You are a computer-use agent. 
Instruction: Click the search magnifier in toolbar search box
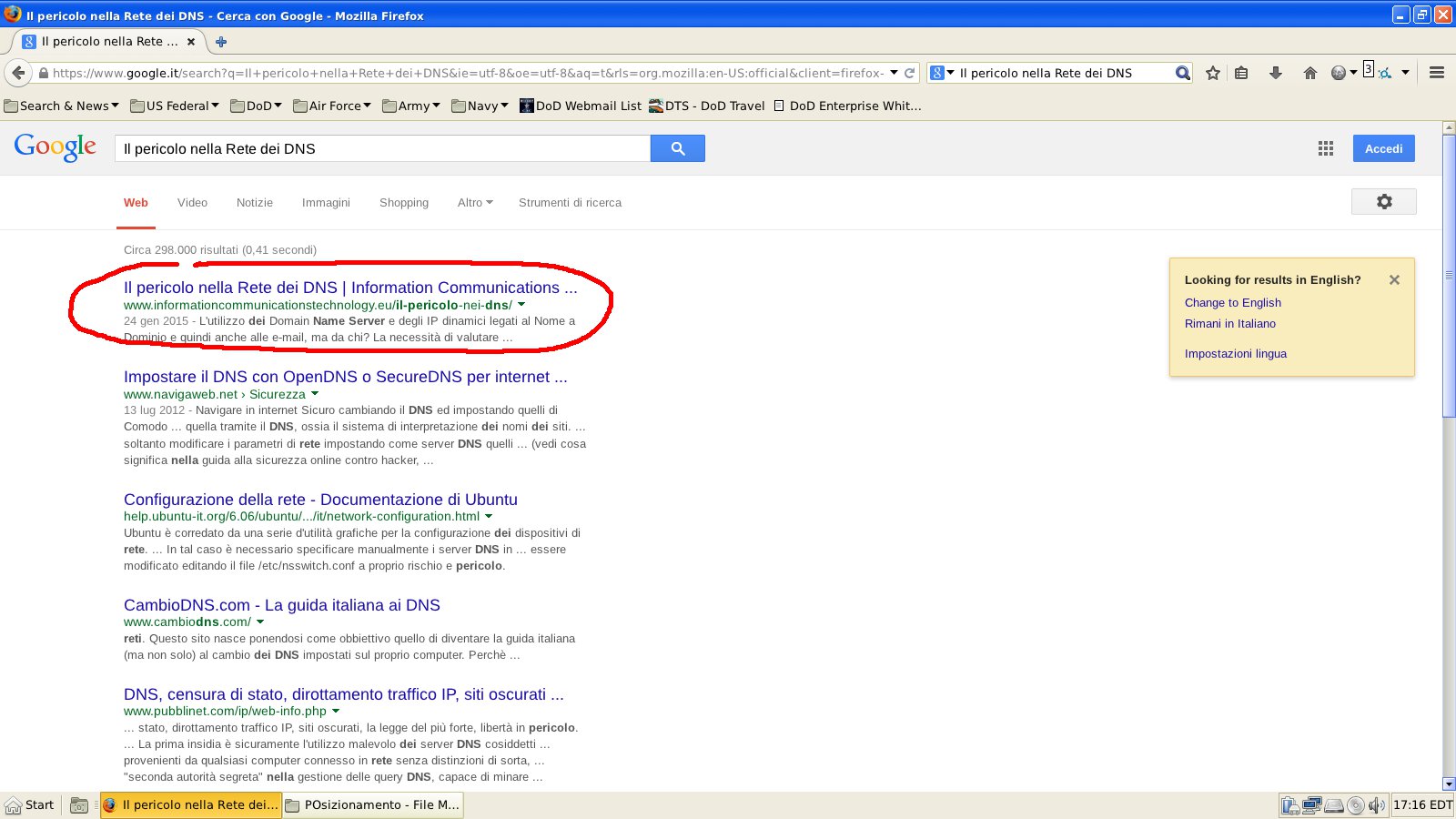pyautogui.click(x=1182, y=73)
